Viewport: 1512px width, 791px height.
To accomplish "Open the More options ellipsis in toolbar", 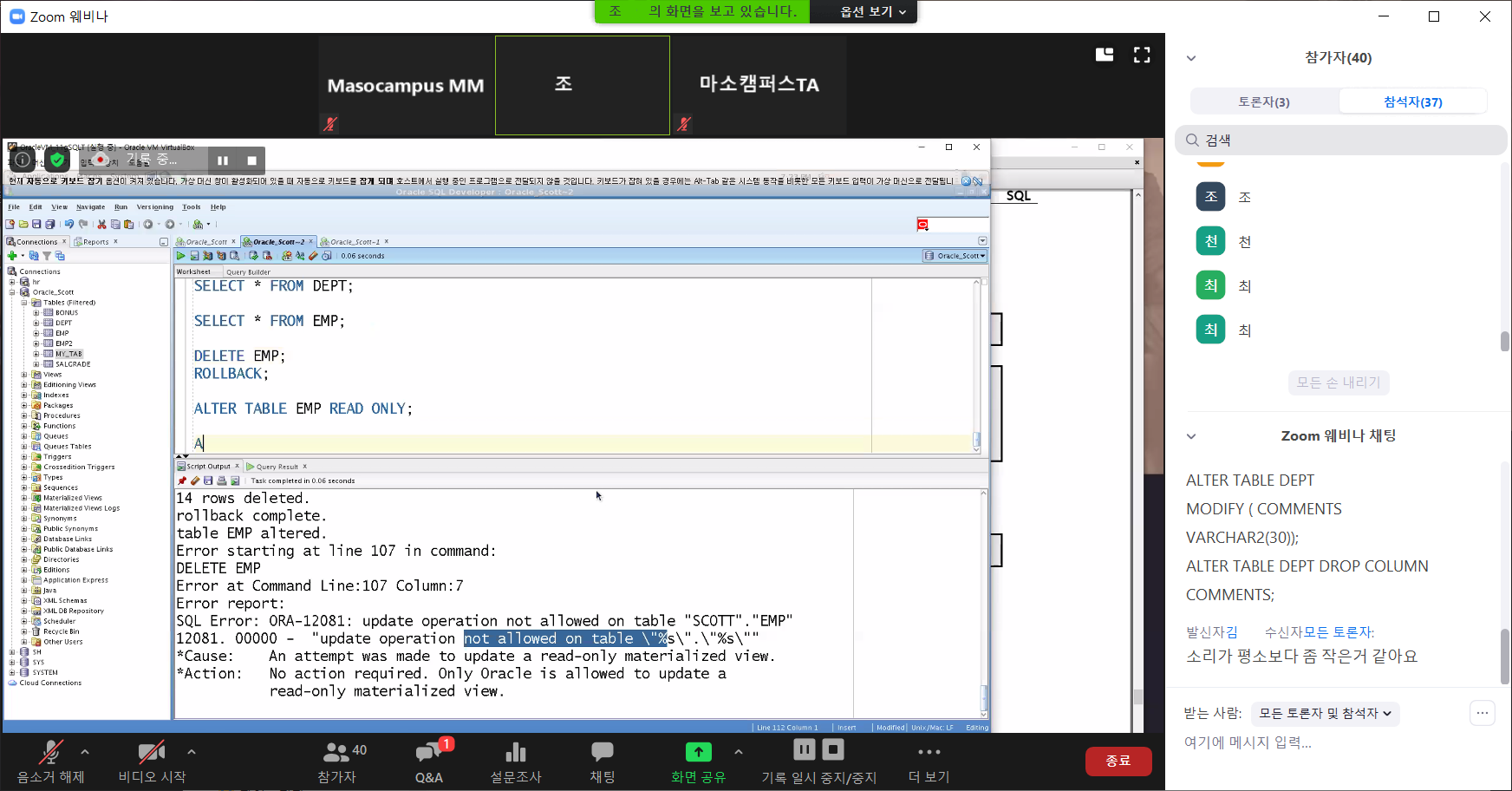I will 929,753.
